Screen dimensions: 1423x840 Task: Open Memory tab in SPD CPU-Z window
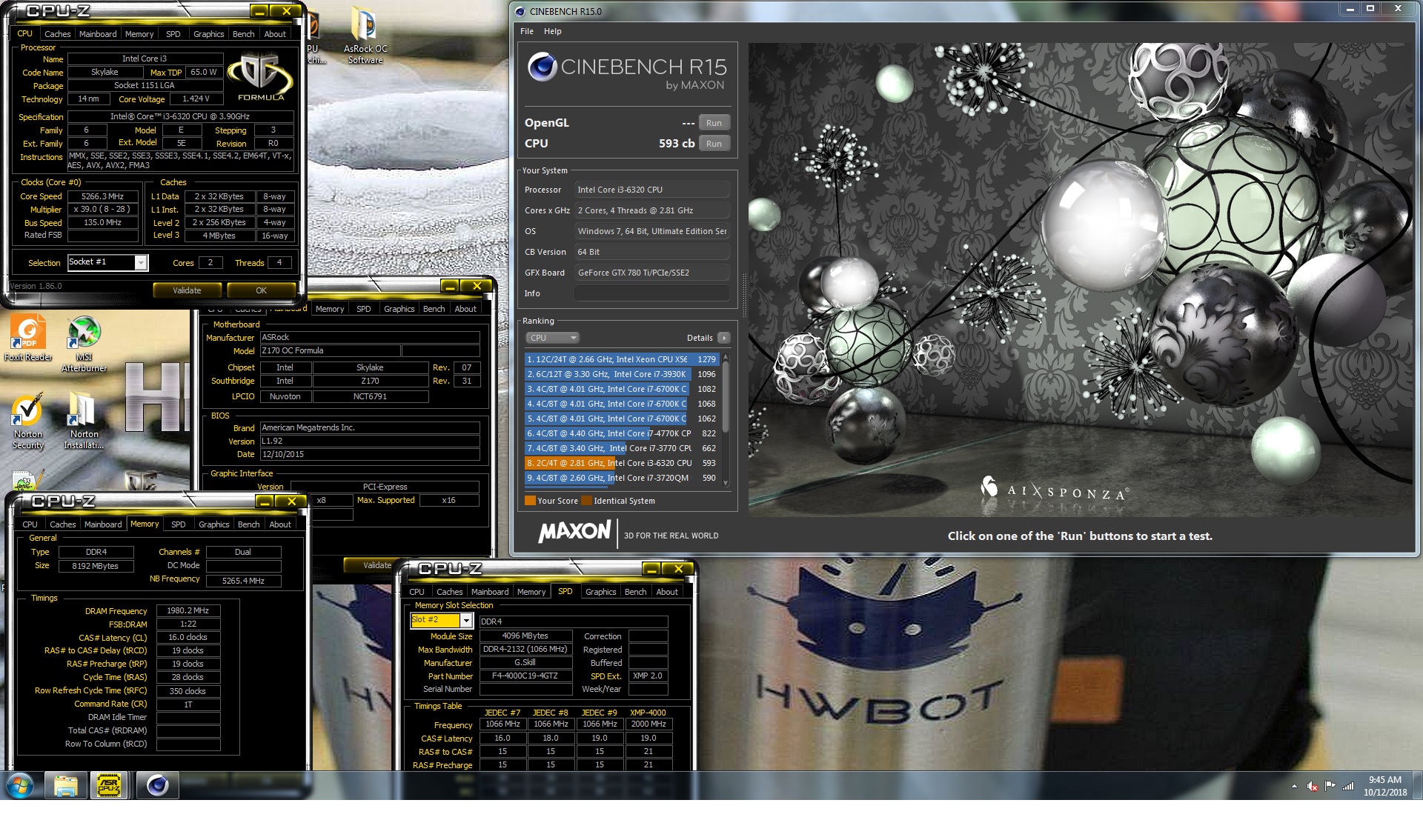click(x=531, y=592)
